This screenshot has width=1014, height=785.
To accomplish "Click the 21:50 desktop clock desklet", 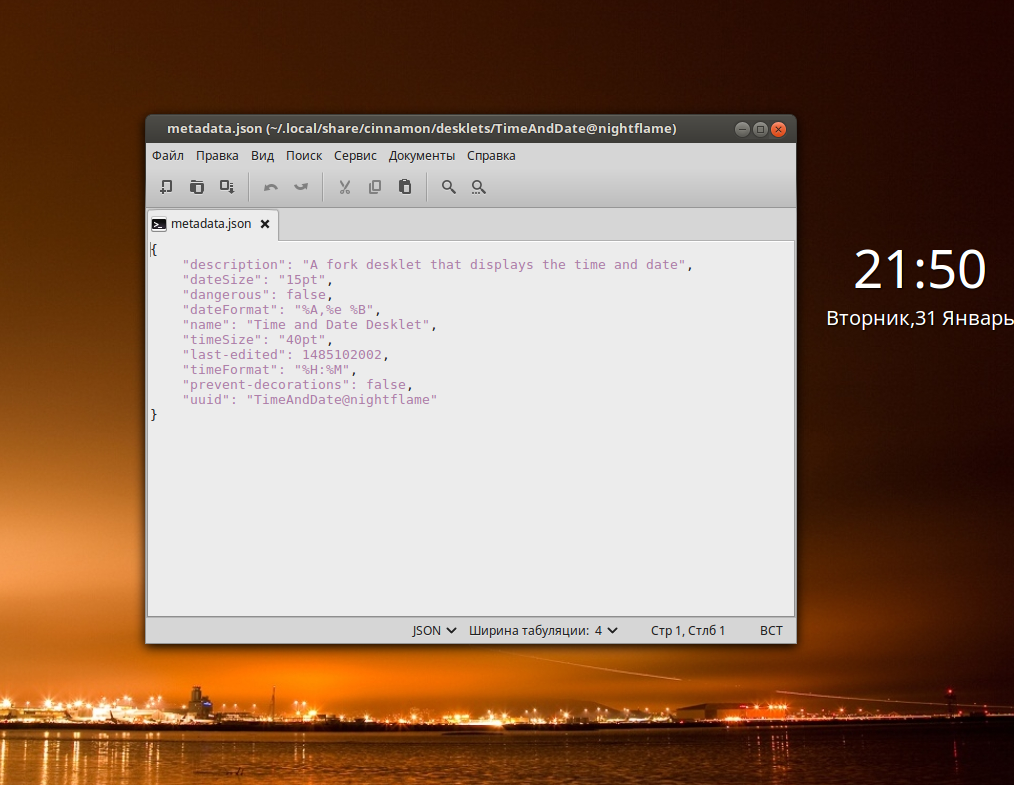I will tap(919, 270).
